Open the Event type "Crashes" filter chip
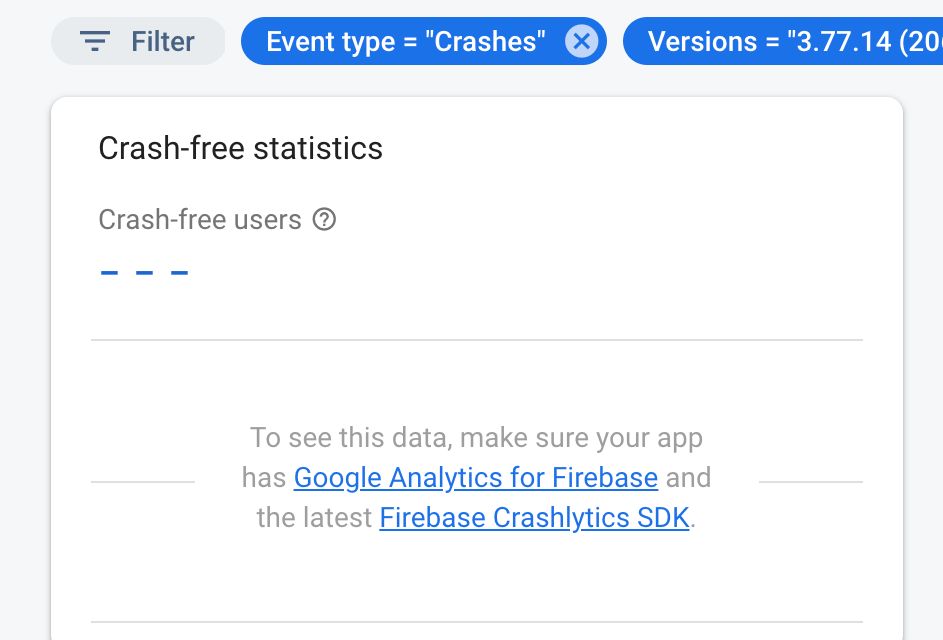 (x=405, y=41)
